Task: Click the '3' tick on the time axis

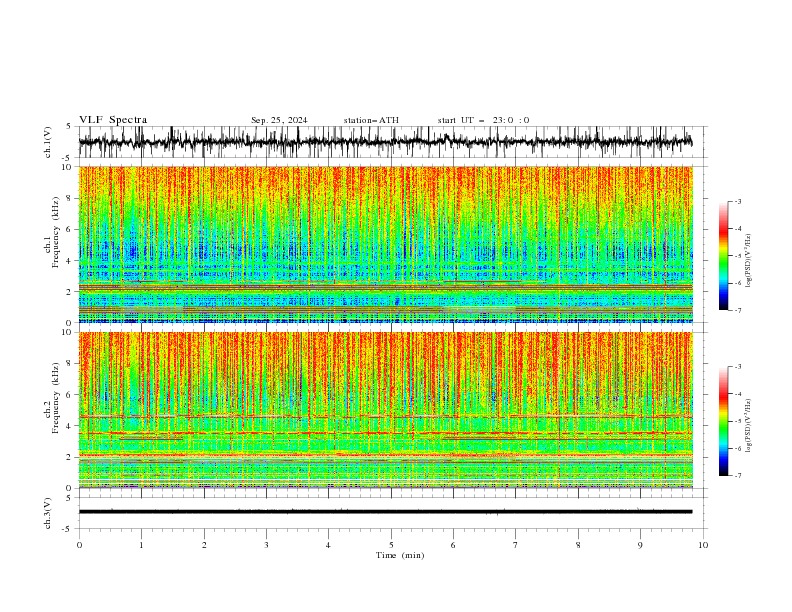Action: pyautogui.click(x=266, y=545)
